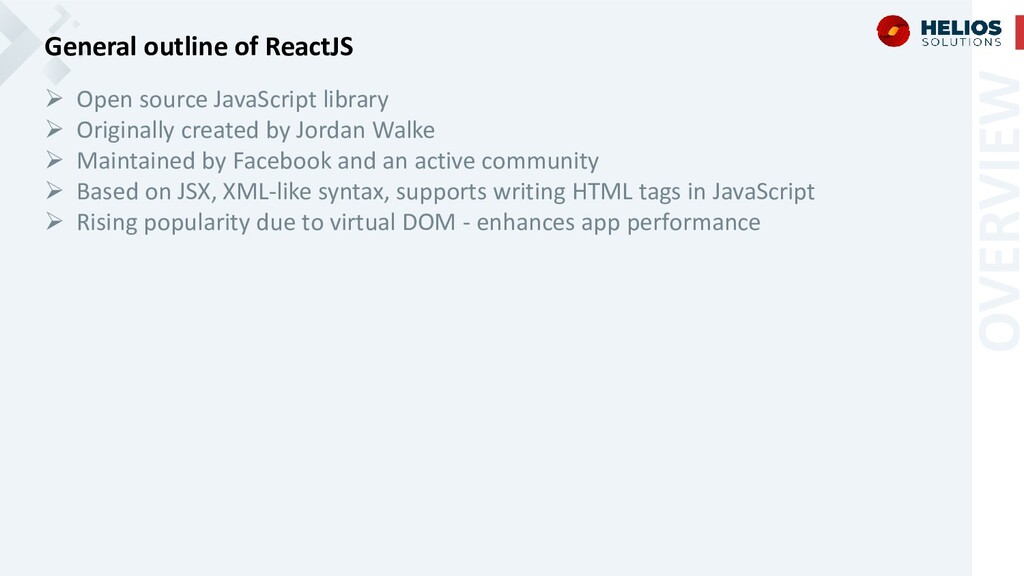Click the vertical OVERVIEW watermark text

point(999,210)
